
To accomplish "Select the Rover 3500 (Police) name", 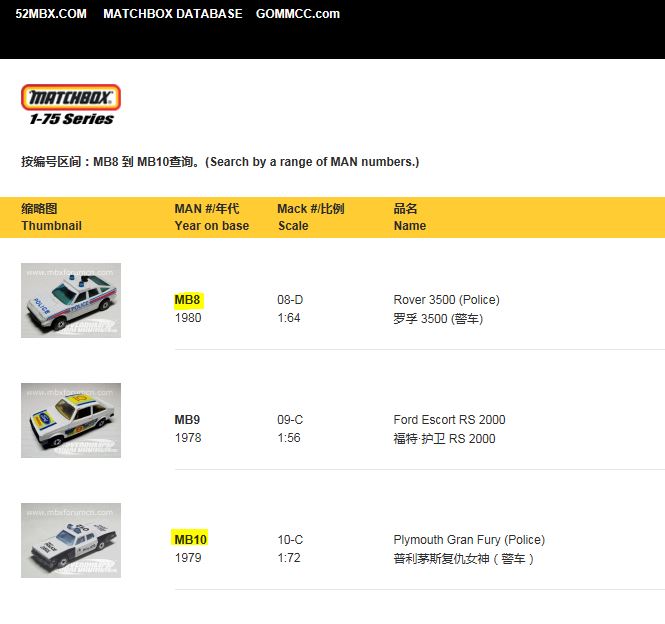I will point(446,300).
